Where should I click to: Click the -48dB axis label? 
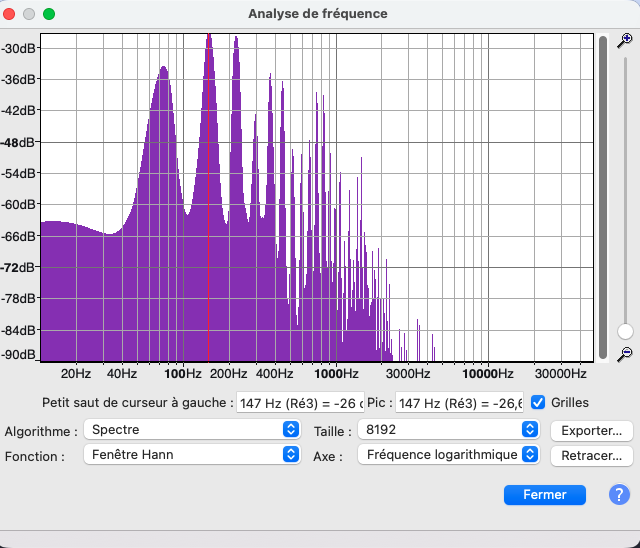coord(18,143)
